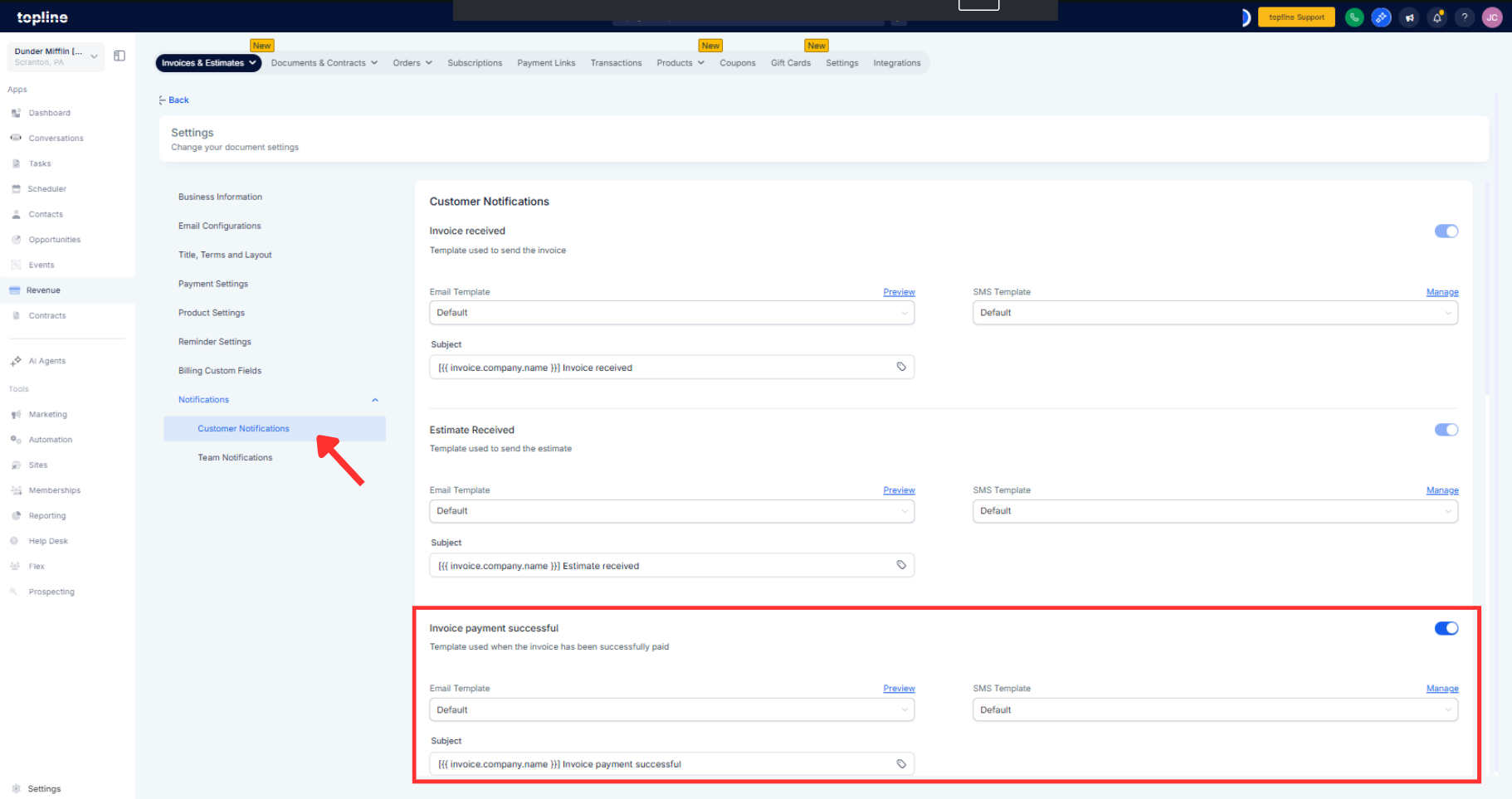Image resolution: width=1512 pixels, height=799 pixels.
Task: Collapse the Notifications settings section
Action: (x=375, y=400)
